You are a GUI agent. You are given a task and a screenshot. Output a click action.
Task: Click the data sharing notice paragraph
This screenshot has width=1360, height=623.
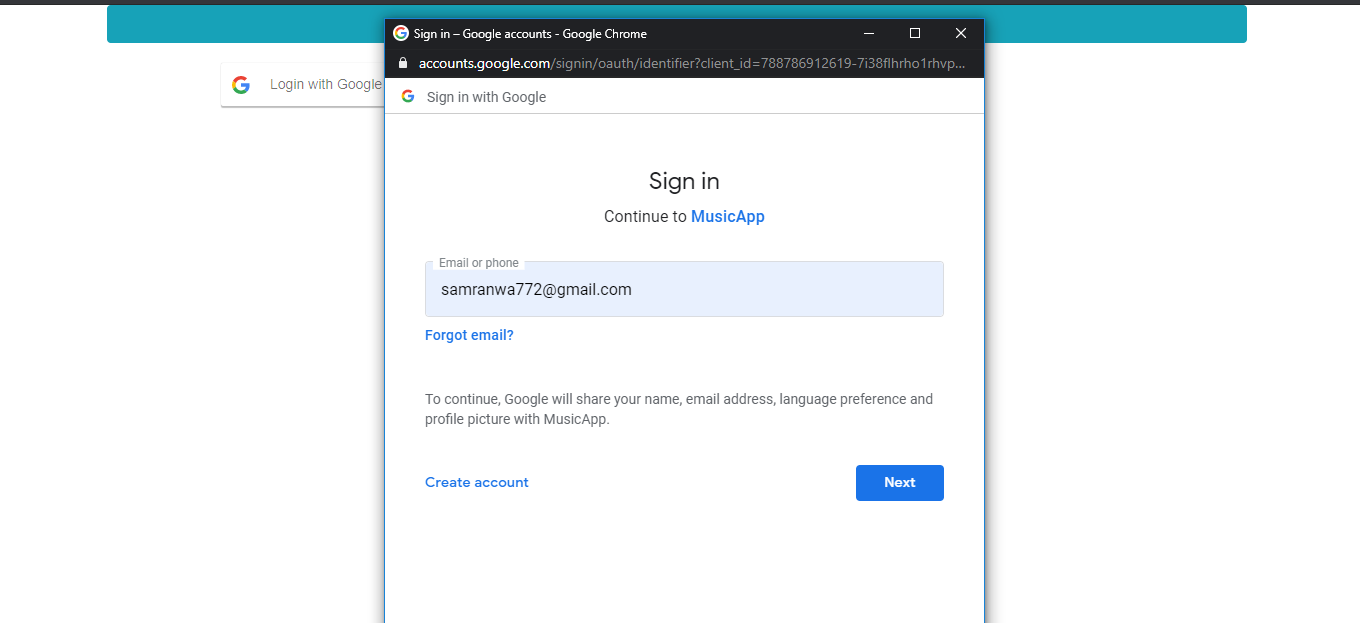pyautogui.click(x=678, y=409)
